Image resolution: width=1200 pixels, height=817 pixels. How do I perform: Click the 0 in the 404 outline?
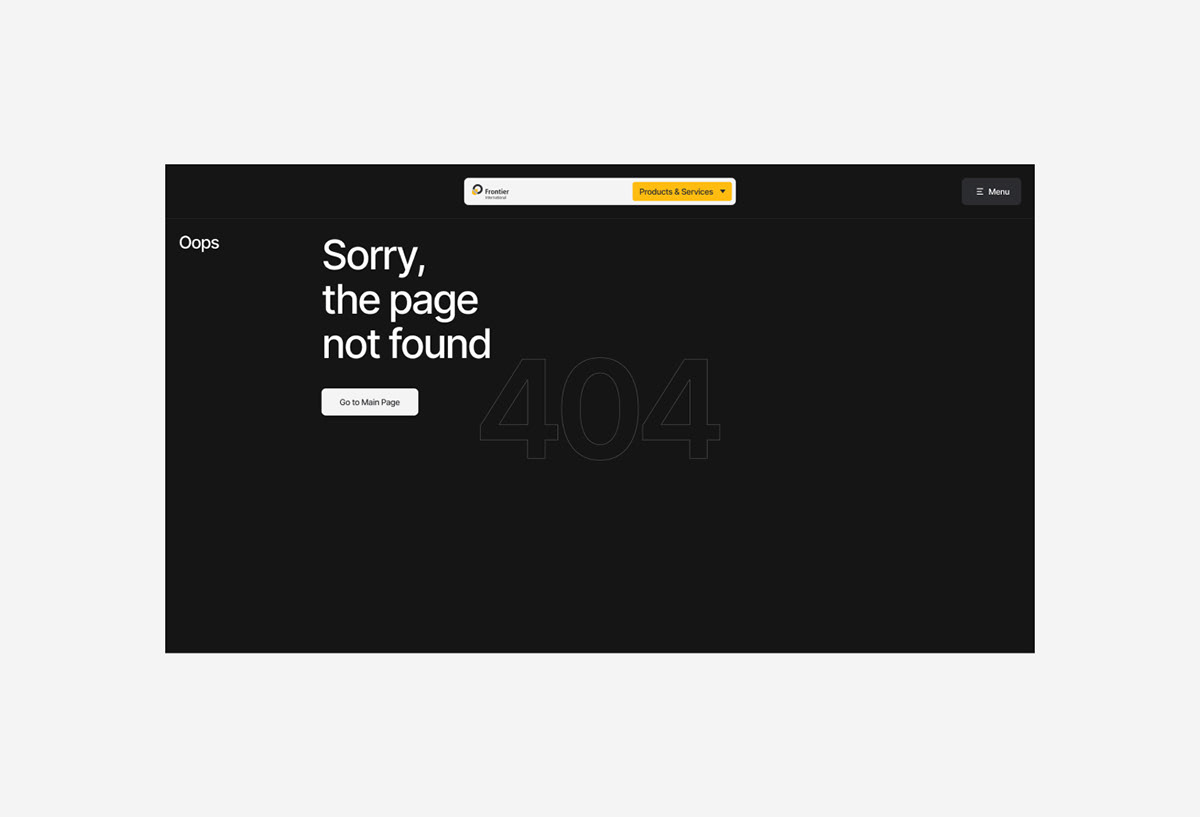point(600,409)
